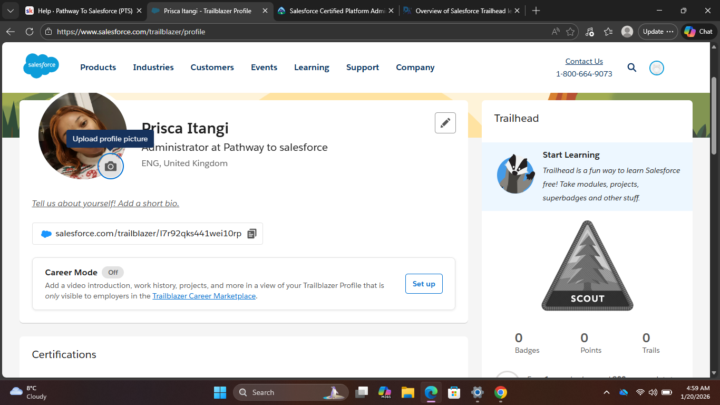Click the Career Mode Off status pill
The width and height of the screenshot is (720, 405).
(112, 272)
